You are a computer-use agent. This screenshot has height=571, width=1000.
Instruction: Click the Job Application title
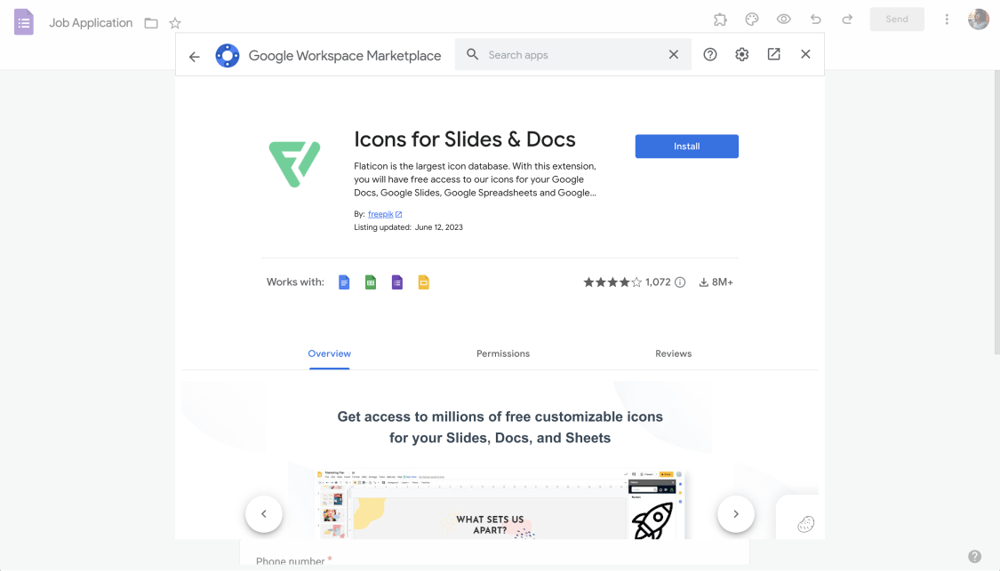point(91,23)
